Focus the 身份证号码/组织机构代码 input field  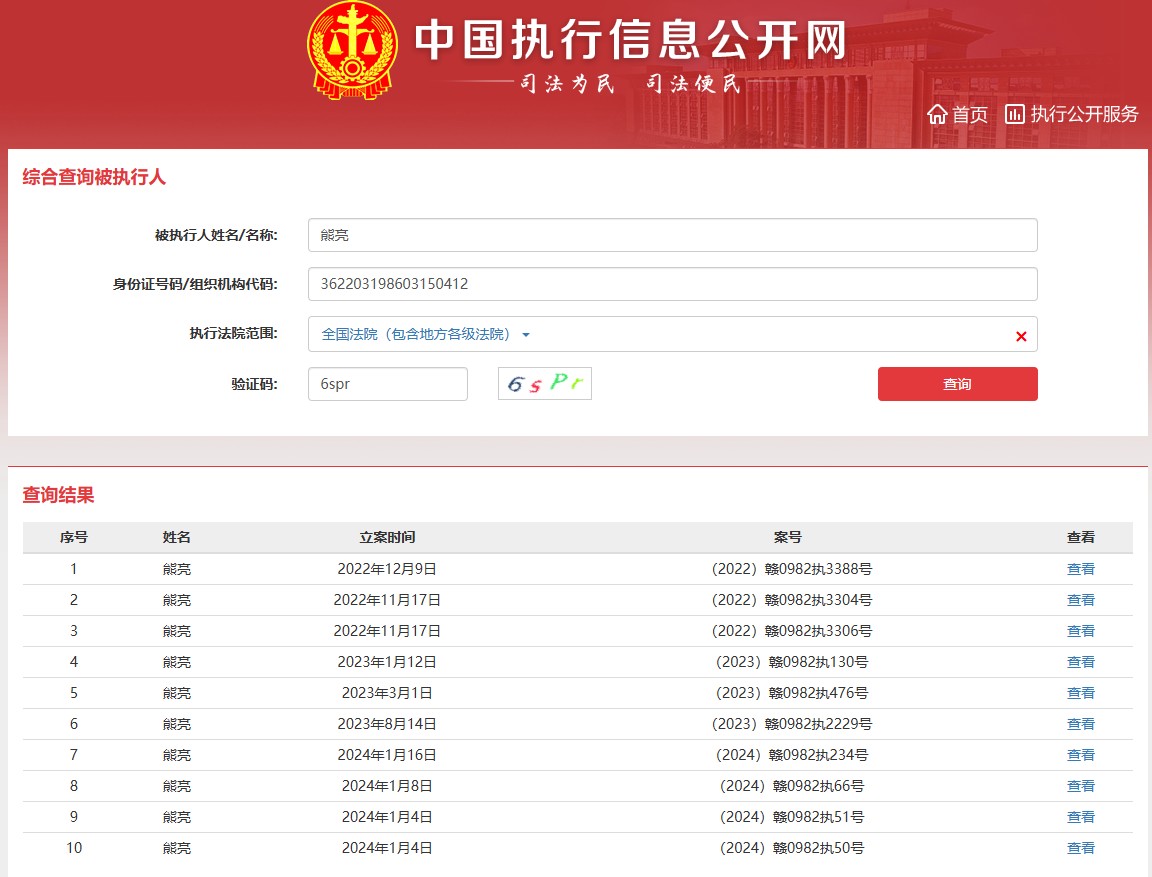tap(672, 284)
